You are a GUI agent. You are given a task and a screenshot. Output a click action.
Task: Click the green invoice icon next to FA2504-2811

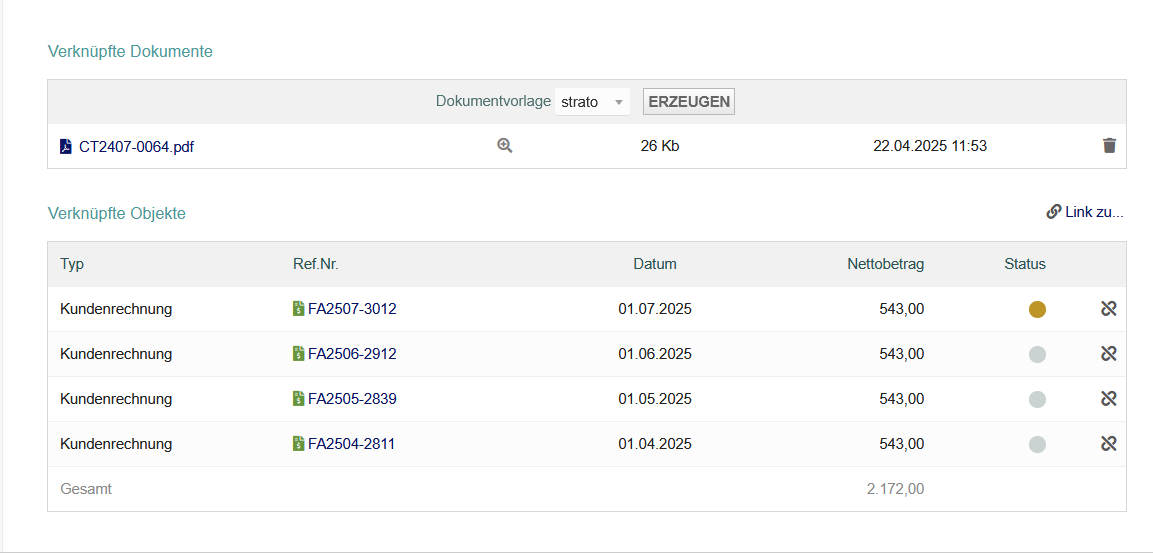tap(299, 443)
